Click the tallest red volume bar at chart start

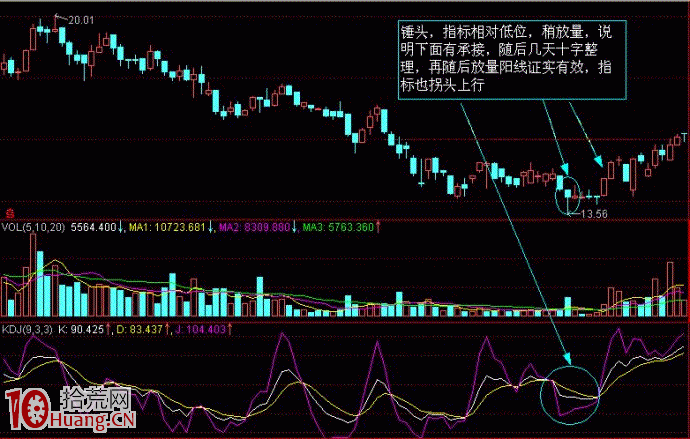(33, 275)
